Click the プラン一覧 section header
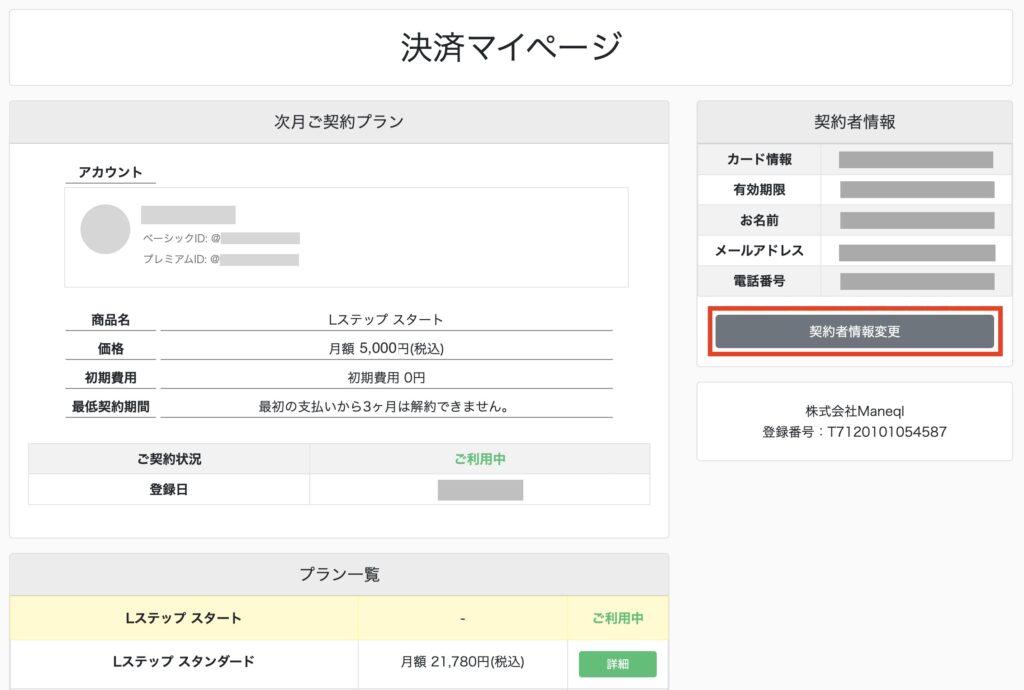 pos(339,574)
